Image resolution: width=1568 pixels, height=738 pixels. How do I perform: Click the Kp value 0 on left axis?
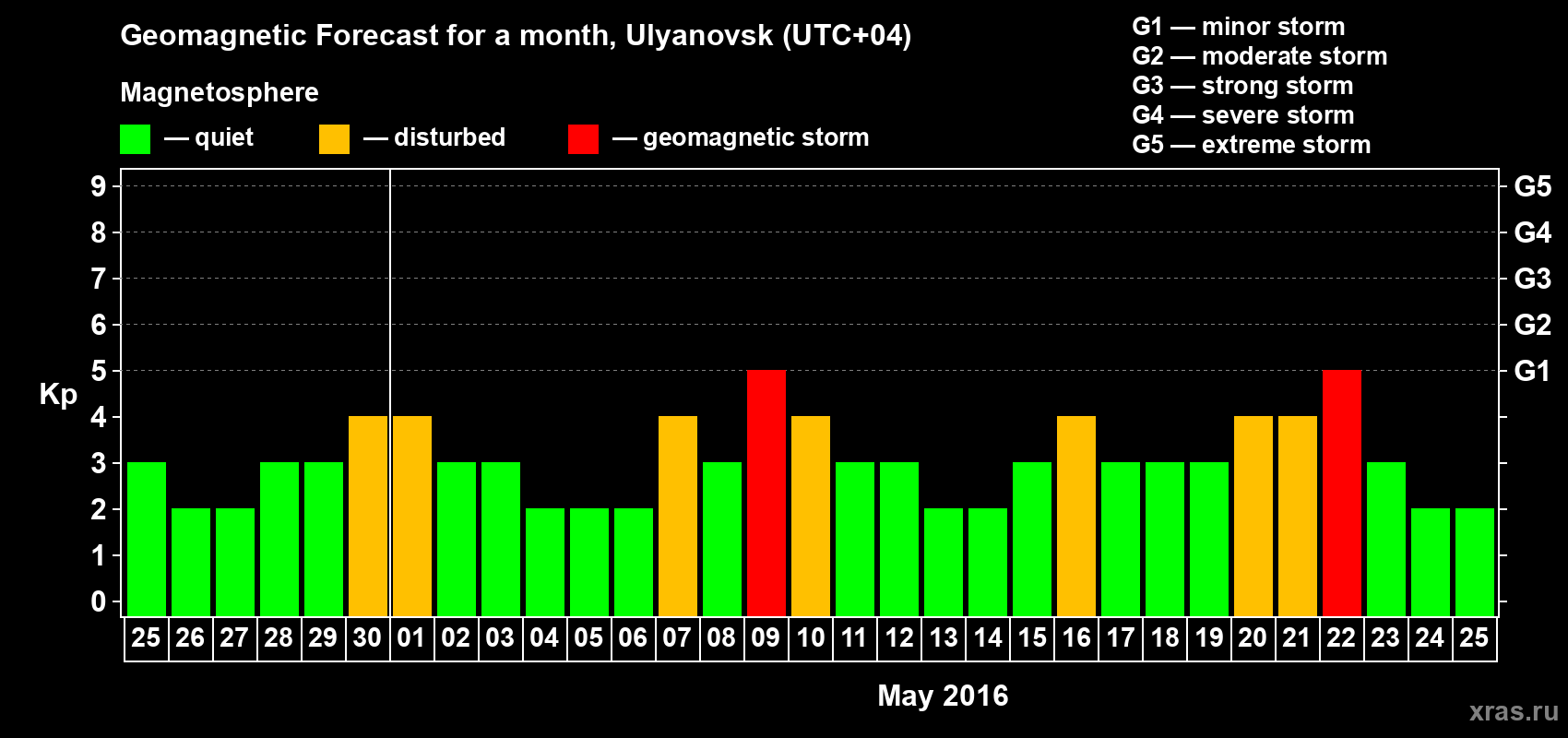[x=99, y=601]
